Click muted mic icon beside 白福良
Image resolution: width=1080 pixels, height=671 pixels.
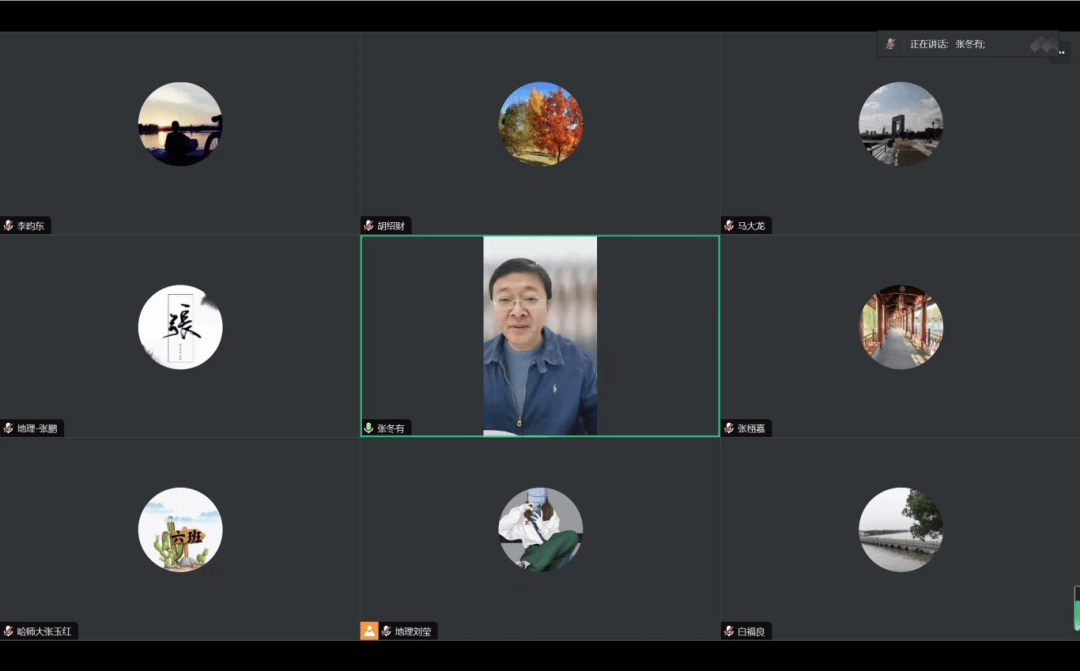(x=728, y=631)
